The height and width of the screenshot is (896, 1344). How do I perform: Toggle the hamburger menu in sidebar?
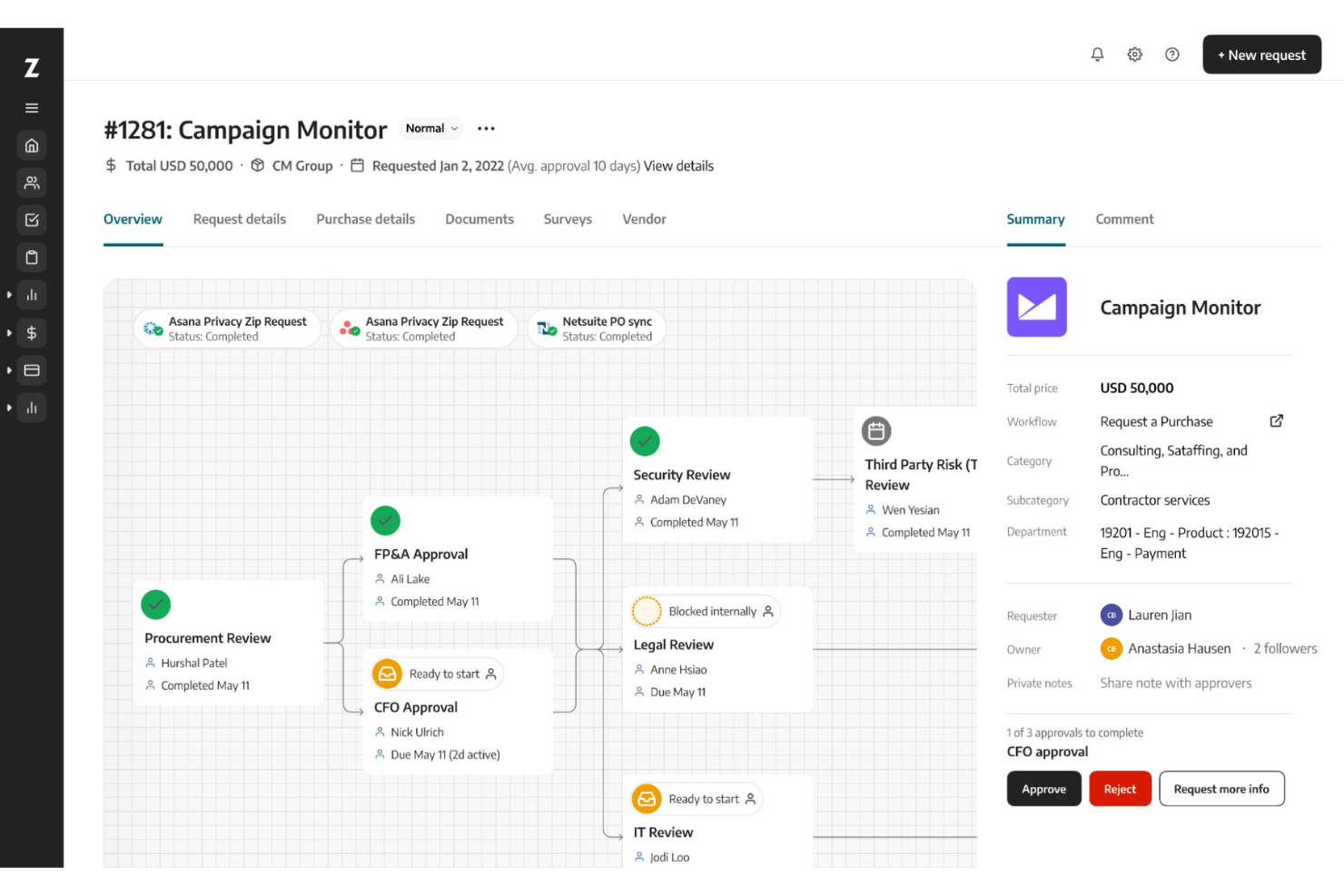point(32,108)
